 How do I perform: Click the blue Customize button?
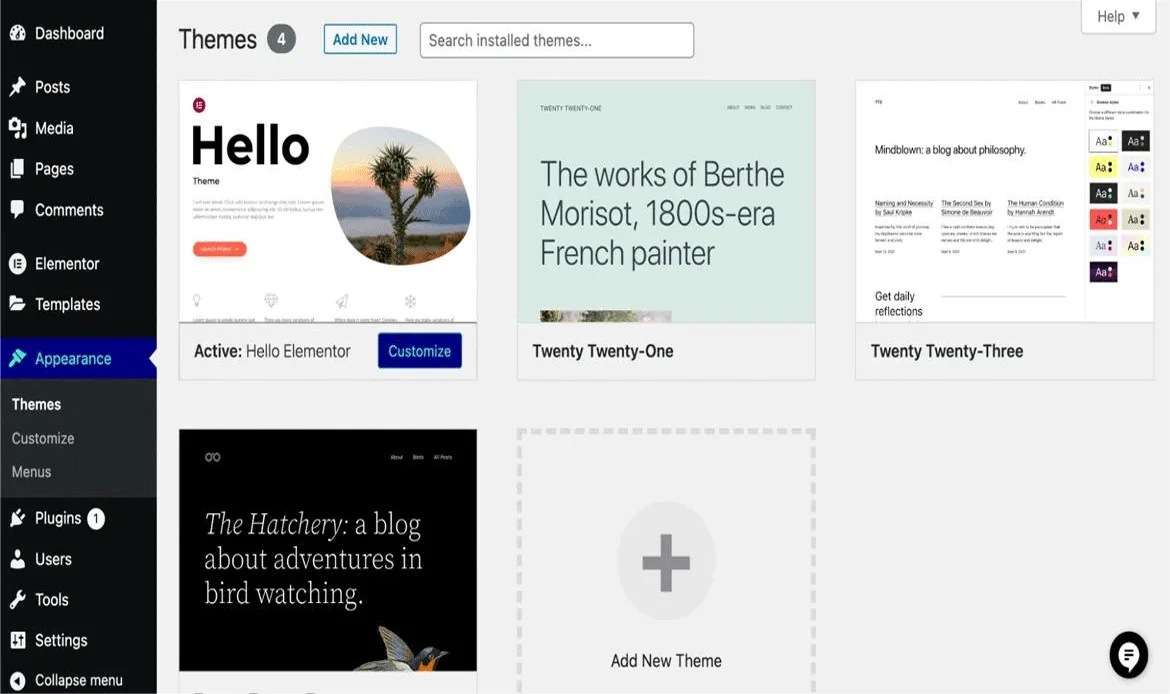point(419,351)
